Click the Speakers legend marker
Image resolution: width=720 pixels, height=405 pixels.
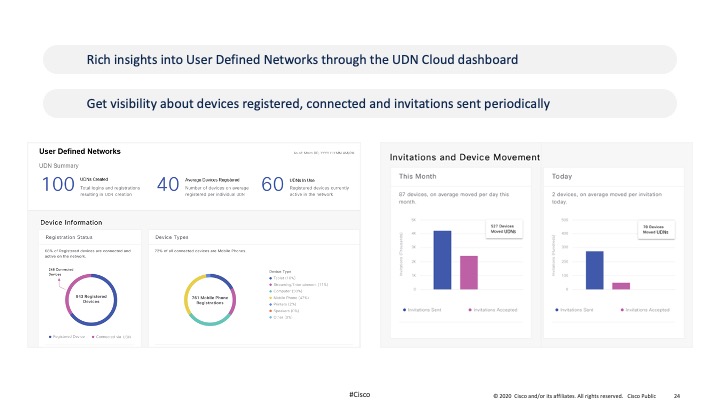[271, 312]
